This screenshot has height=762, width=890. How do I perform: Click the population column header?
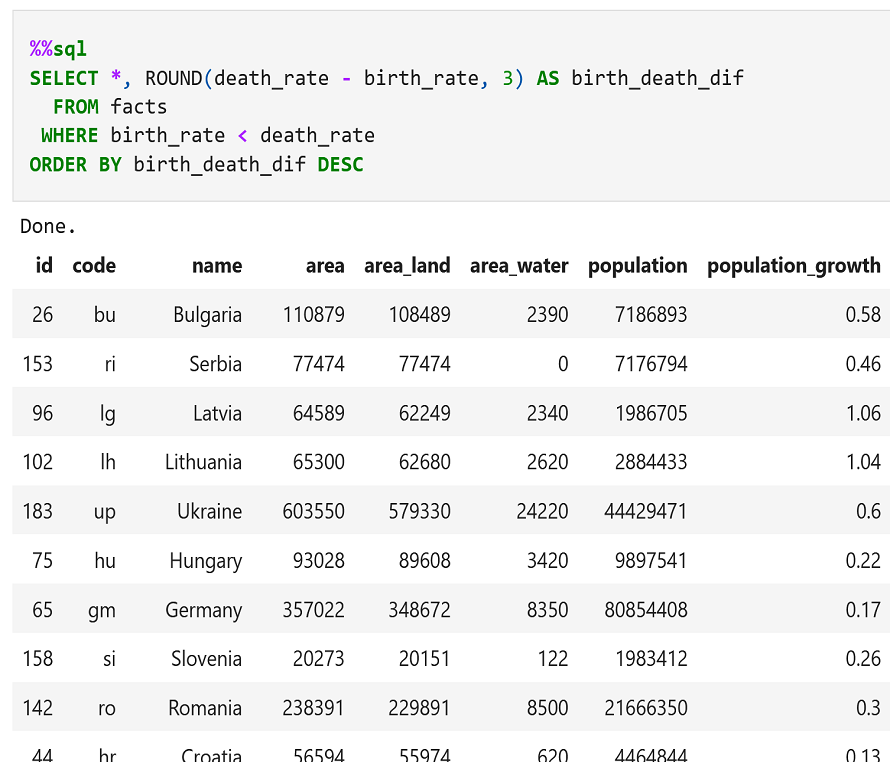point(637,265)
